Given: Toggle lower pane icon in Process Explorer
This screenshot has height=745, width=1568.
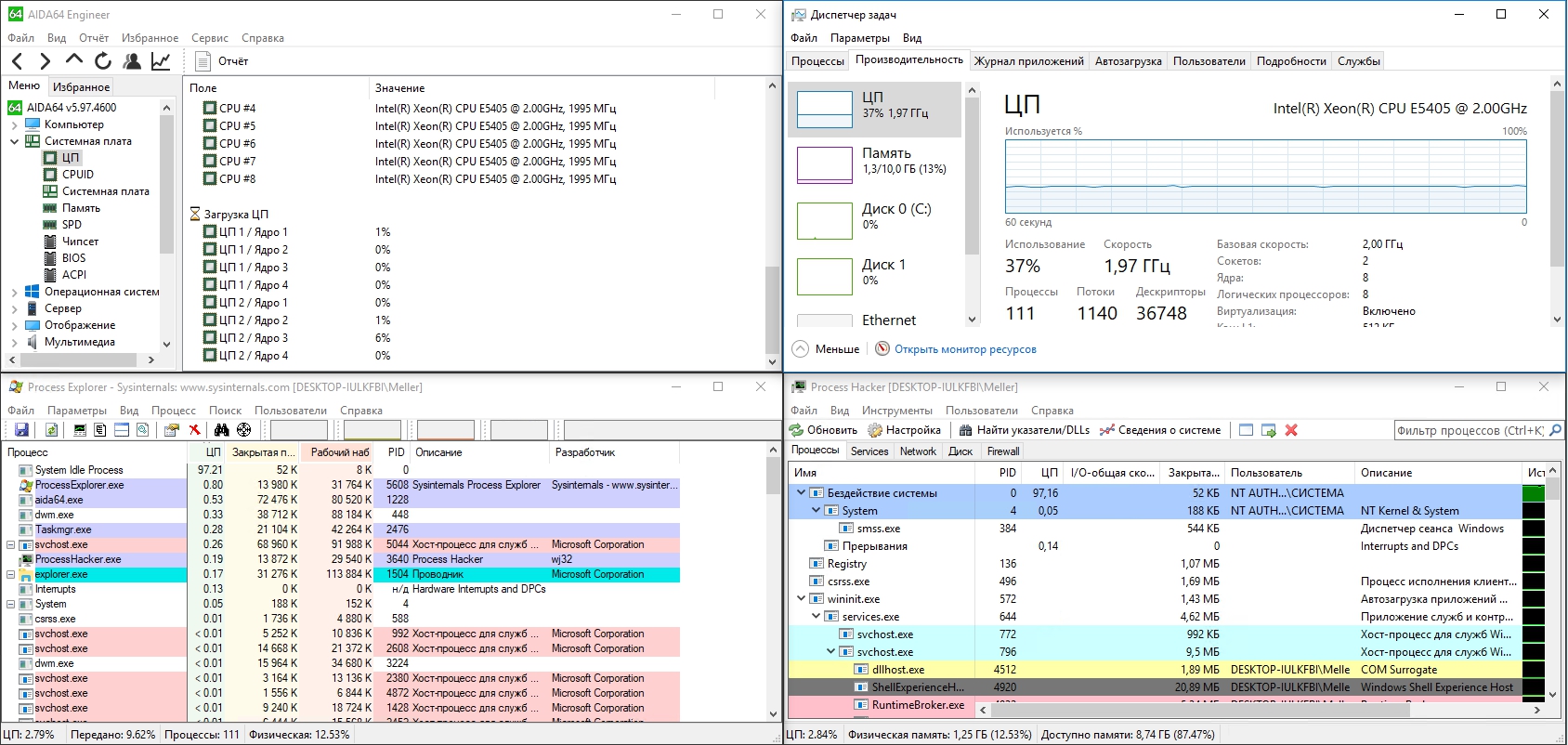Looking at the screenshot, I should point(122,430).
